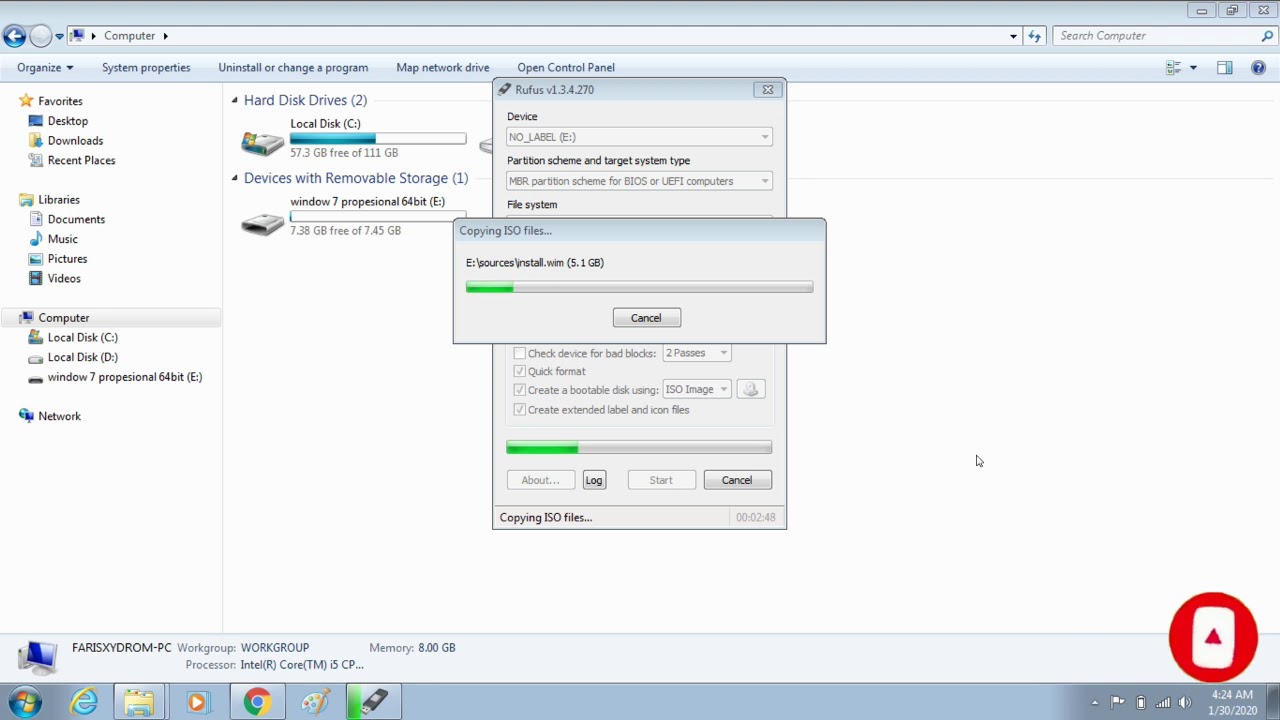Open the Rufus partition scheme dropdown
This screenshot has height=720, width=1280.
coord(639,181)
